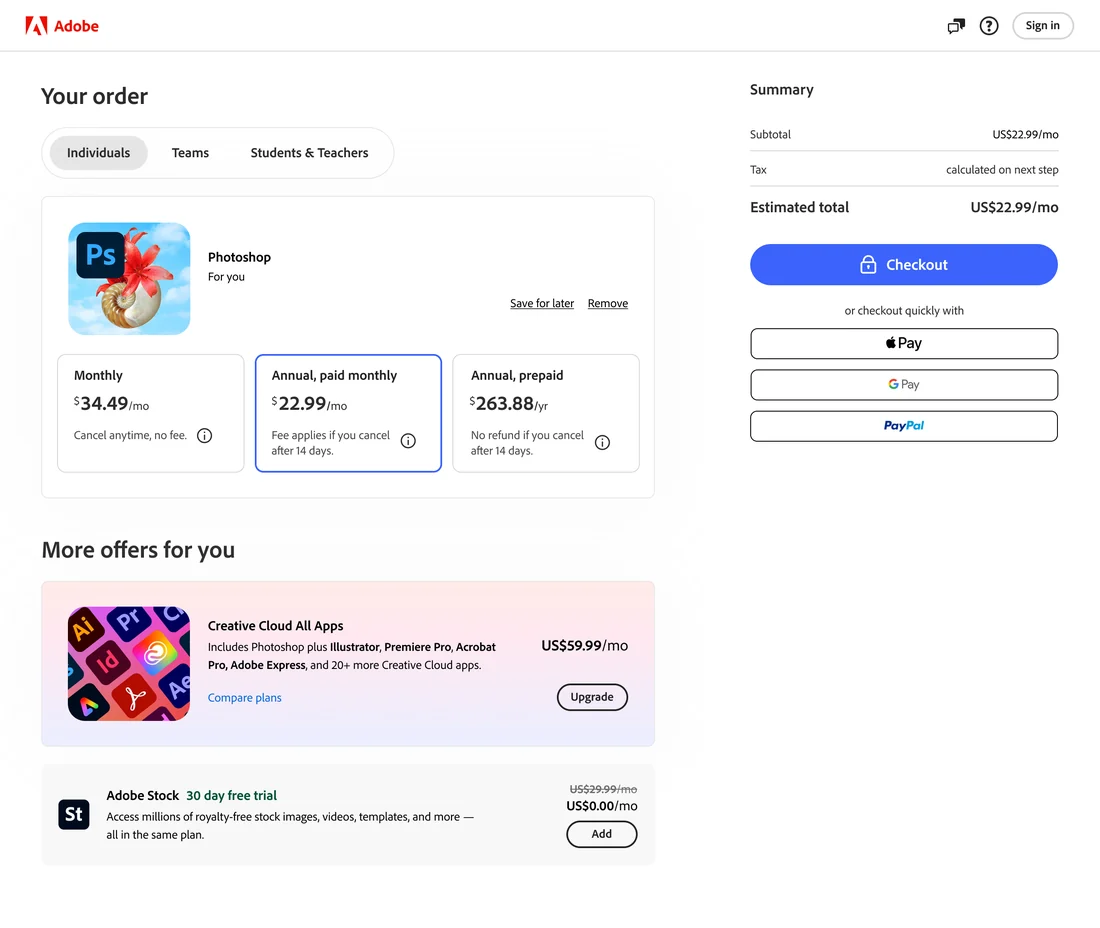The image size is (1100, 928).
Task: Open the chat support icon
Action: point(955,26)
